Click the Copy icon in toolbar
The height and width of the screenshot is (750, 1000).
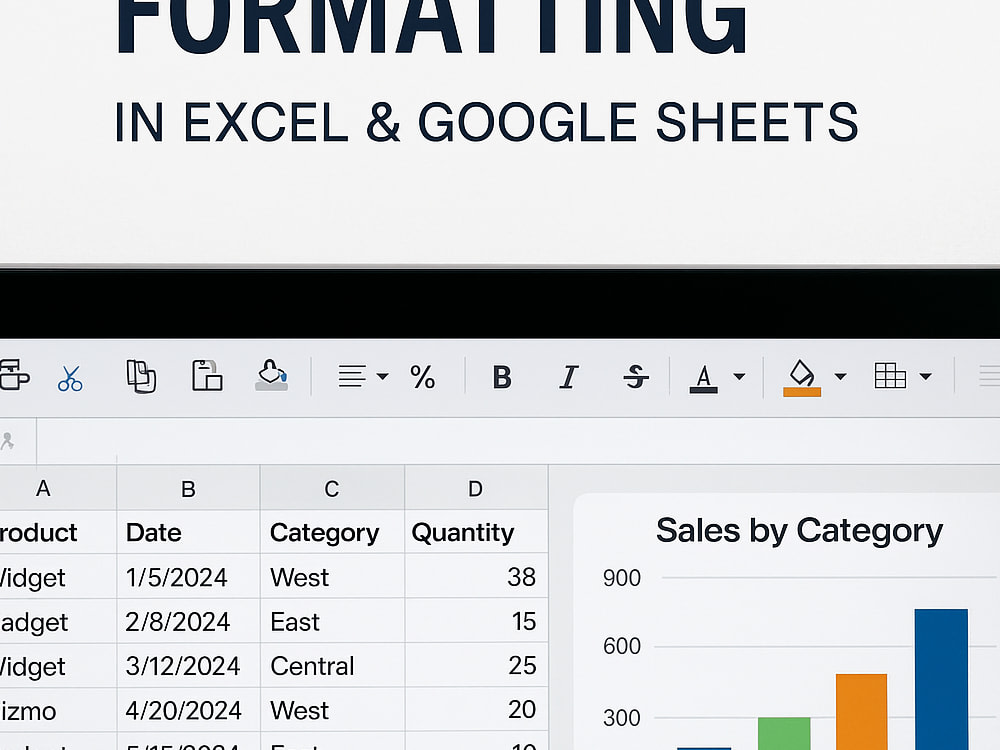[141, 376]
